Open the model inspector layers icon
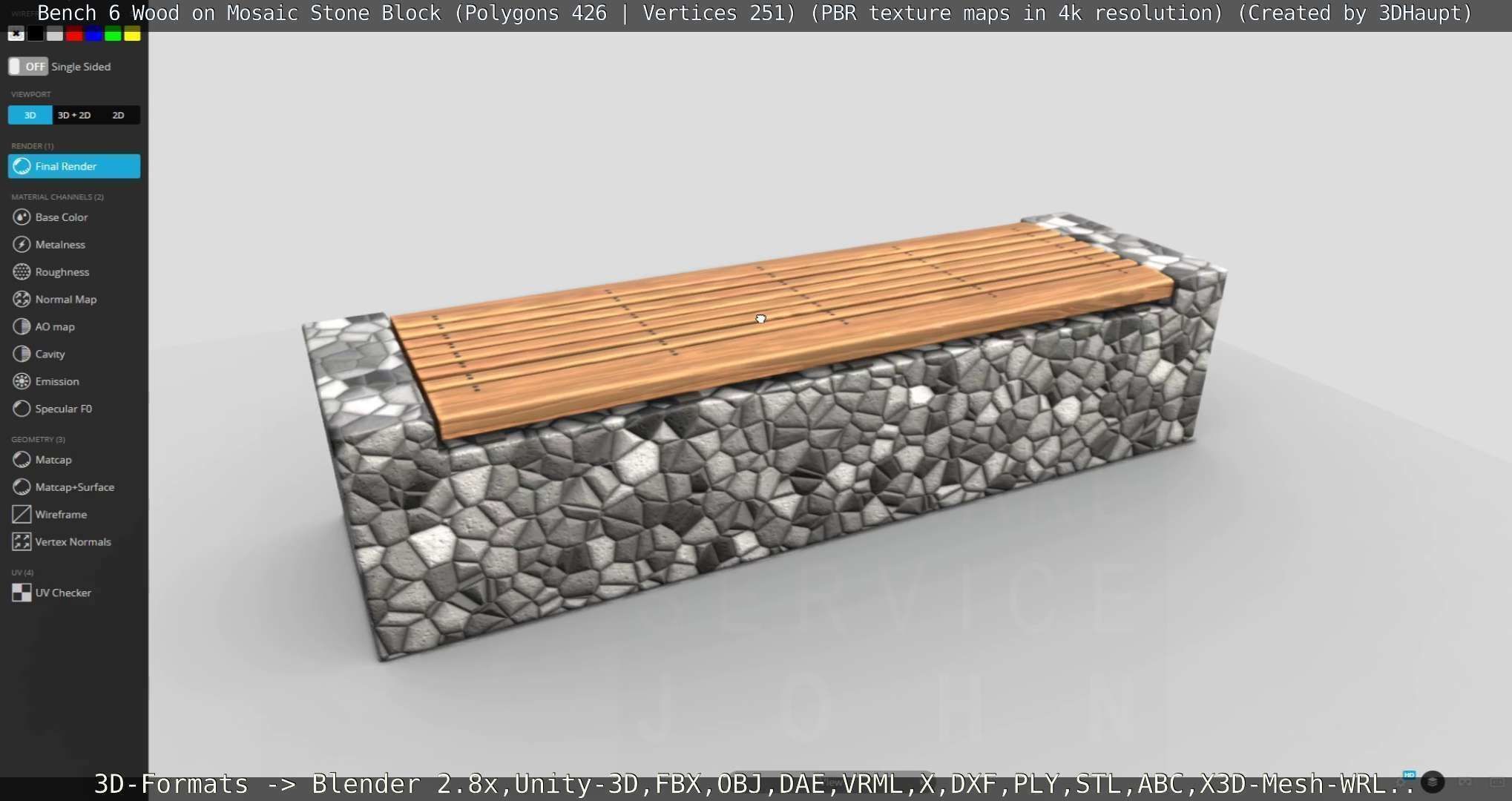 (1433, 782)
